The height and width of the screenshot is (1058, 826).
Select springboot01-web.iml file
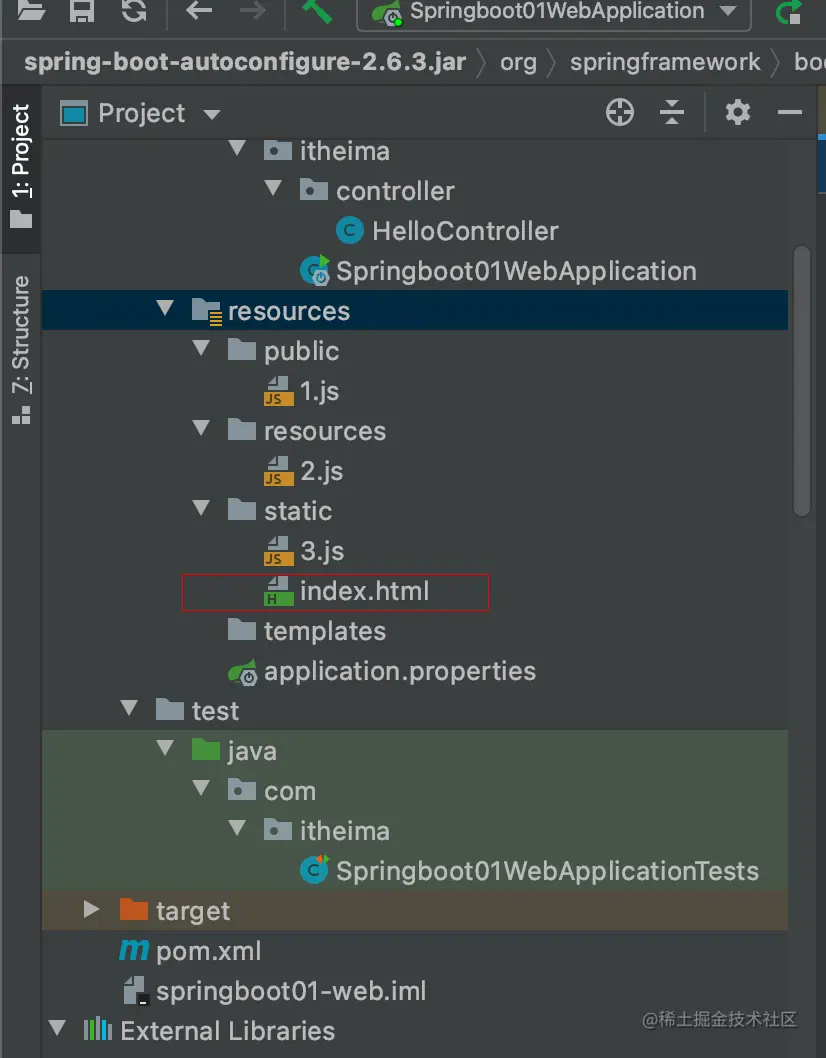coord(291,991)
